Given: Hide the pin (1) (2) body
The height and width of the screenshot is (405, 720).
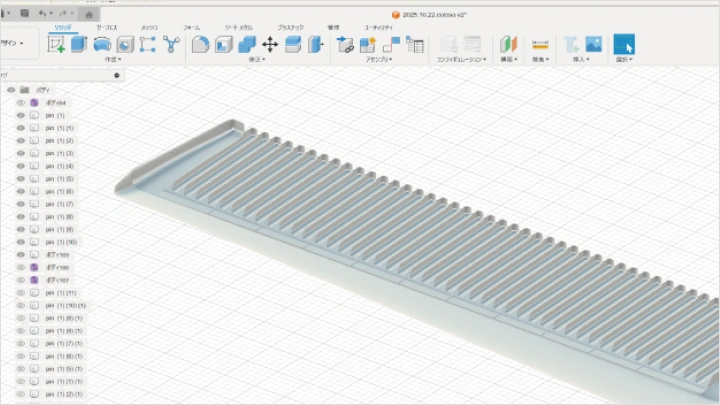Looking at the screenshot, I should [x=21, y=141].
